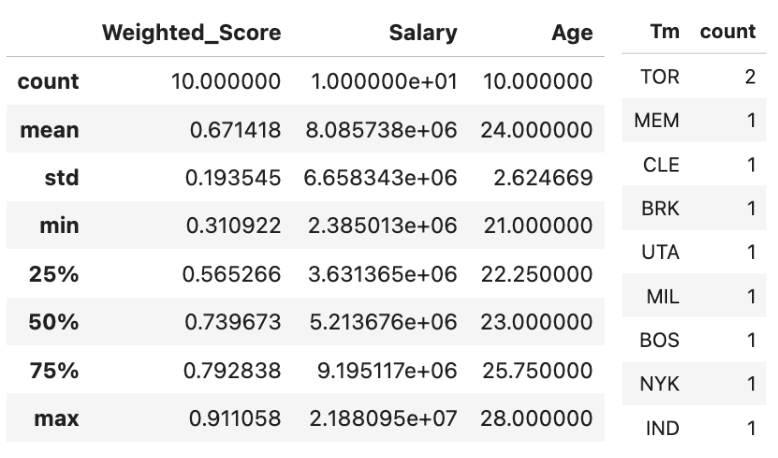Click the BRK team cell
This screenshot has height=458, width=778.
click(660, 208)
